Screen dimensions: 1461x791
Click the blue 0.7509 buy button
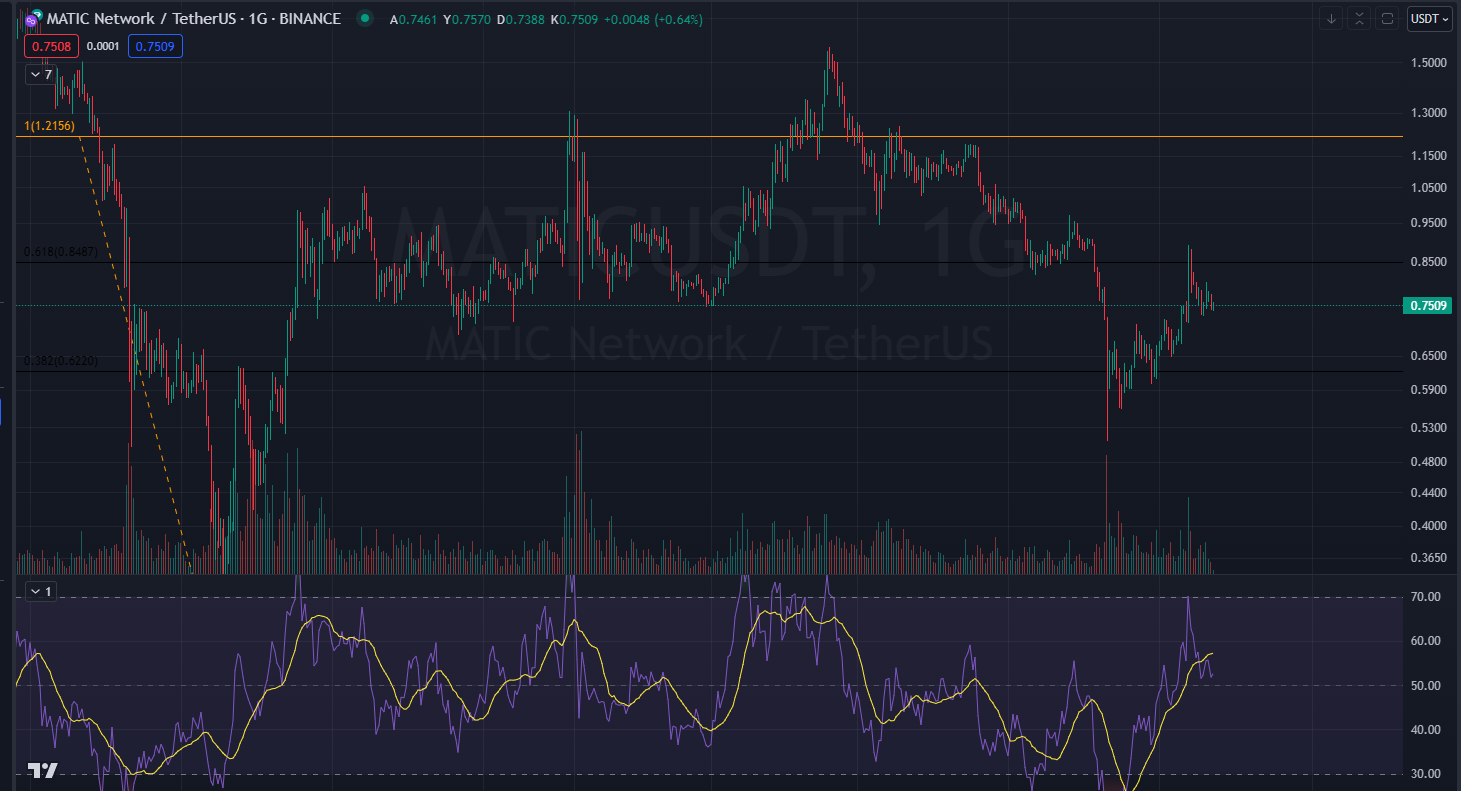[155, 46]
